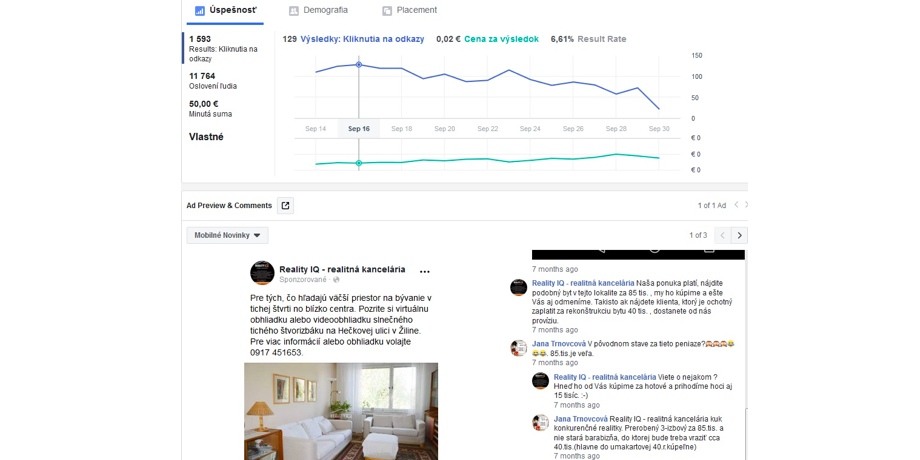Expand the Mobilné Novinky dropdown
This screenshot has width=920, height=460.
point(227,236)
